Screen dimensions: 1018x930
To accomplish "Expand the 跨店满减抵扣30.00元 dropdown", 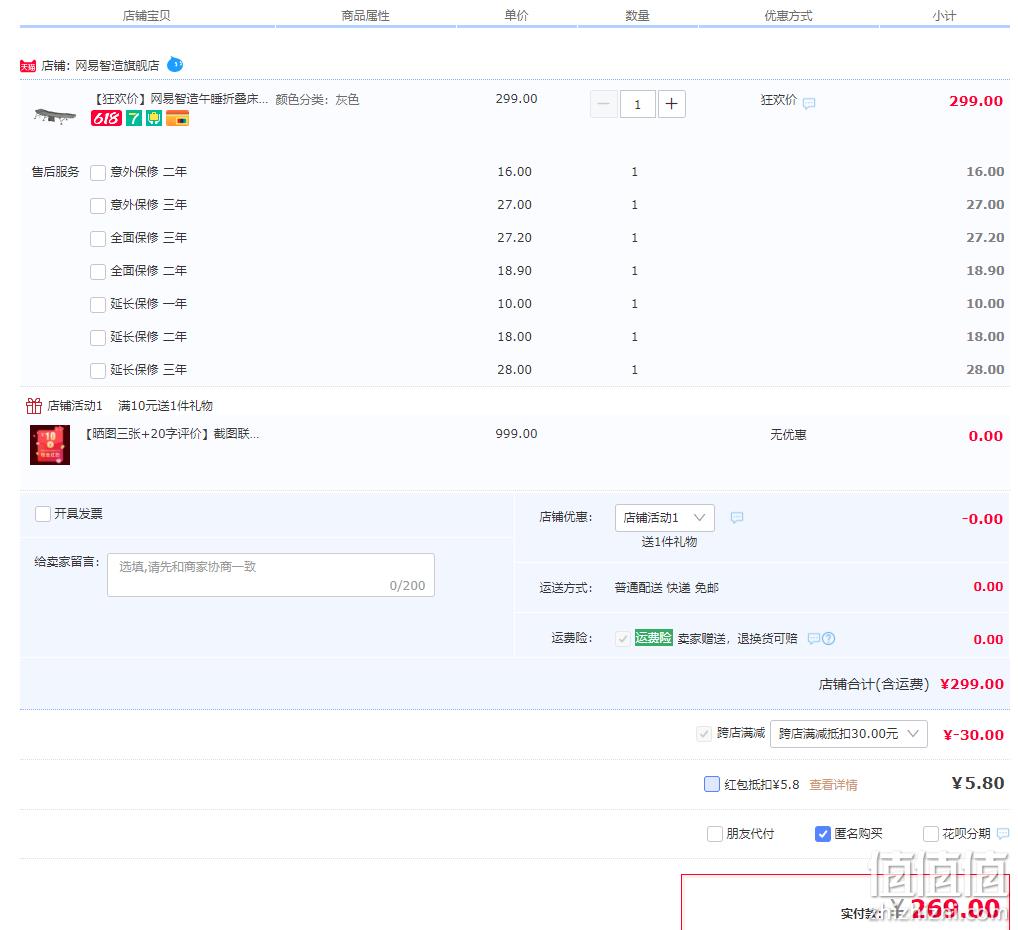I will pos(848,734).
